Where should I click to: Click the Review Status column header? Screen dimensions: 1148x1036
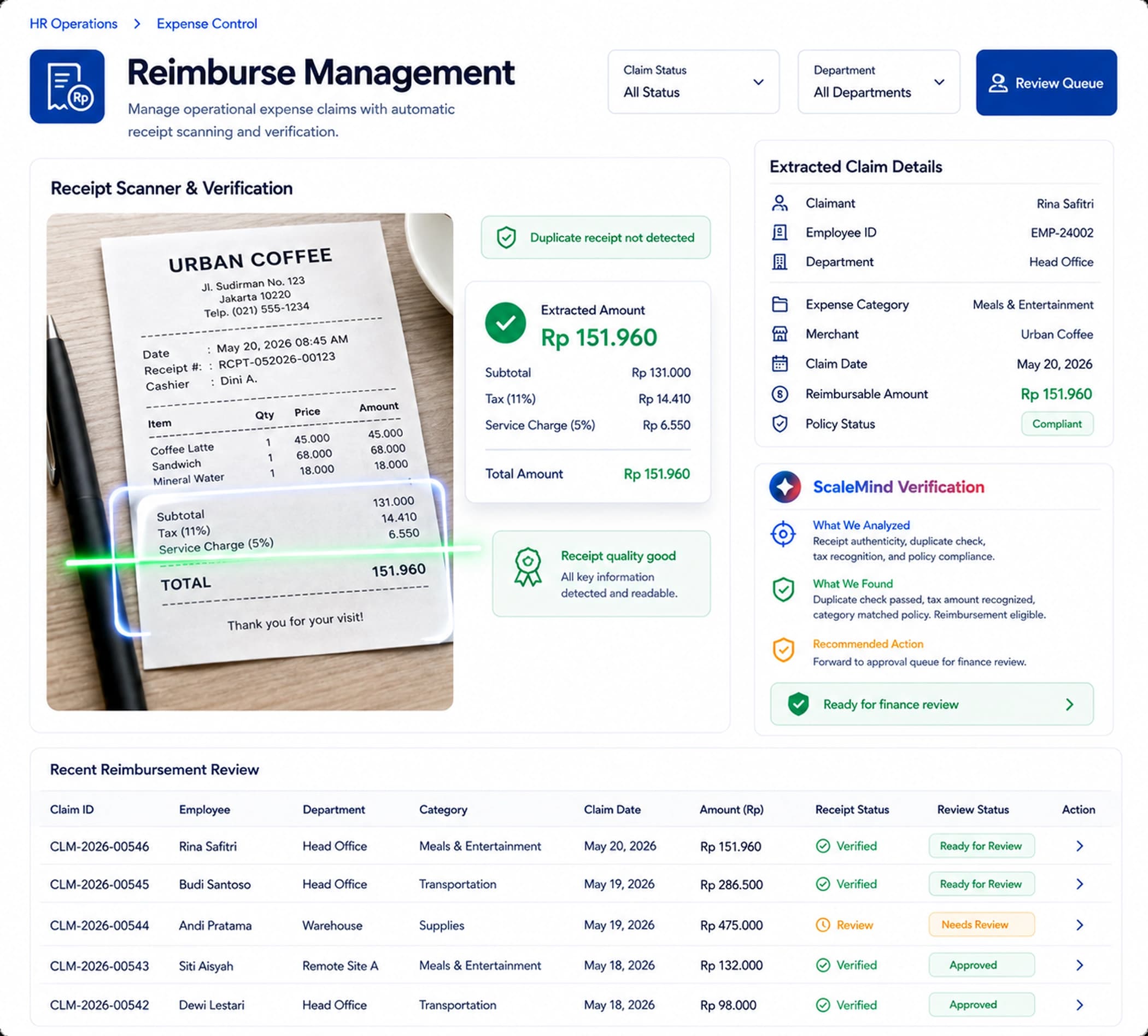point(973,809)
